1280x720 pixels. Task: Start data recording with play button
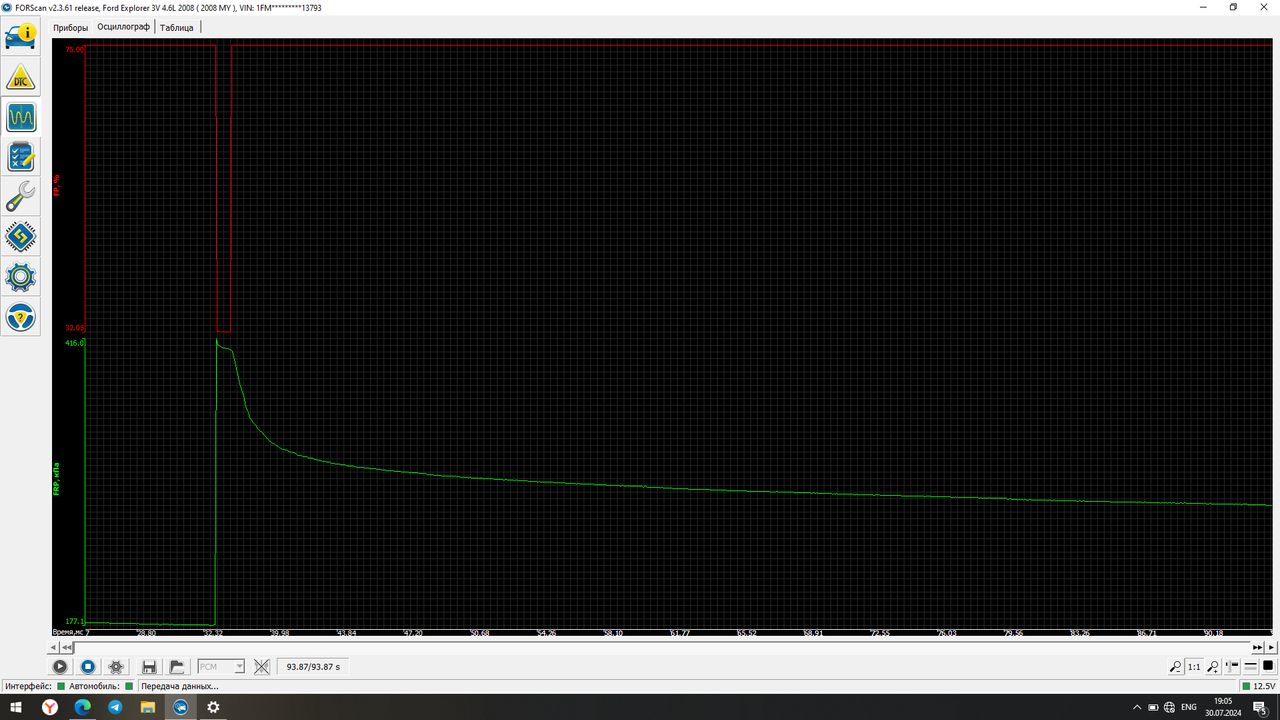(x=60, y=666)
